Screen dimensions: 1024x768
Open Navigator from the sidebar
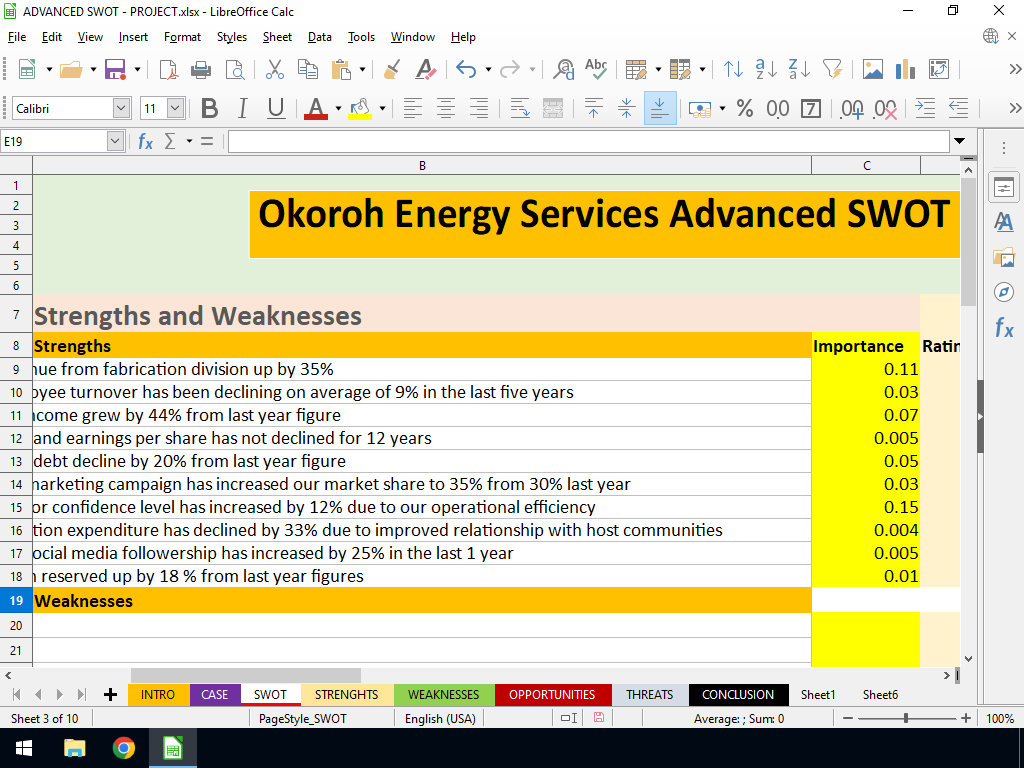coord(1003,291)
